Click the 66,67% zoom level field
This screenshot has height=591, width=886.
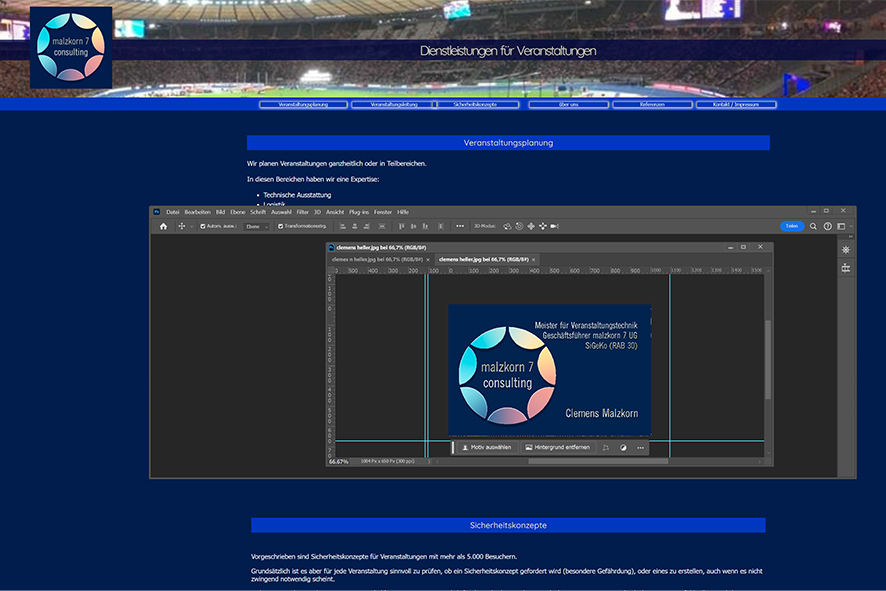(339, 462)
